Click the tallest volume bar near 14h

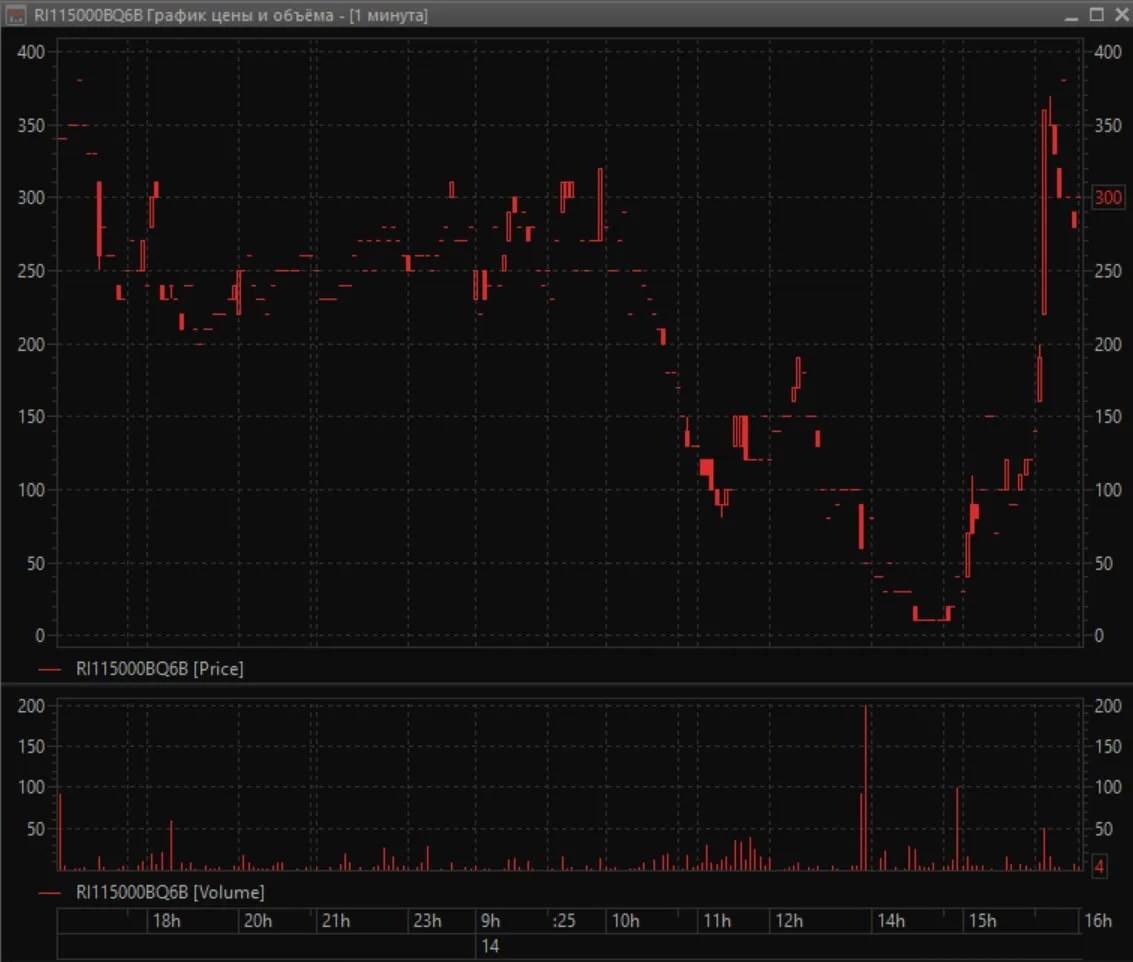(x=866, y=787)
